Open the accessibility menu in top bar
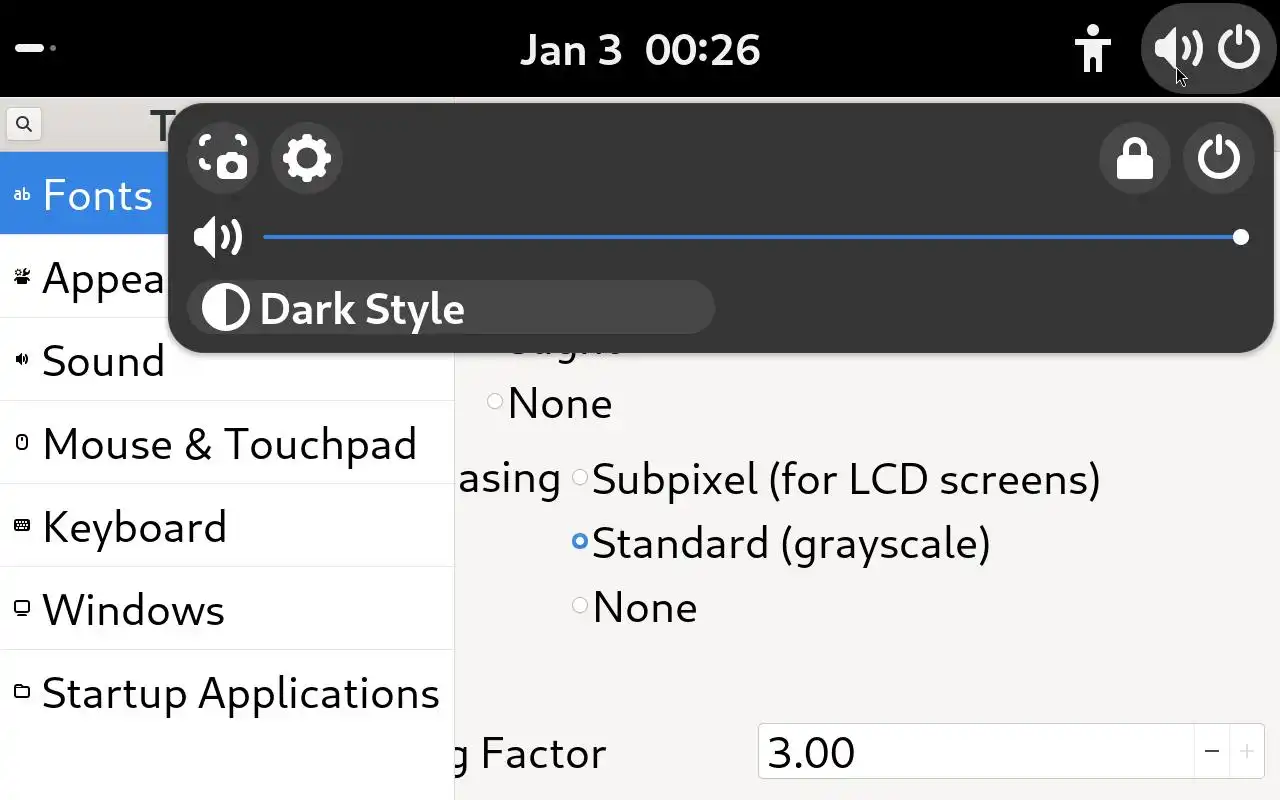This screenshot has width=1280, height=800. 1092,48
